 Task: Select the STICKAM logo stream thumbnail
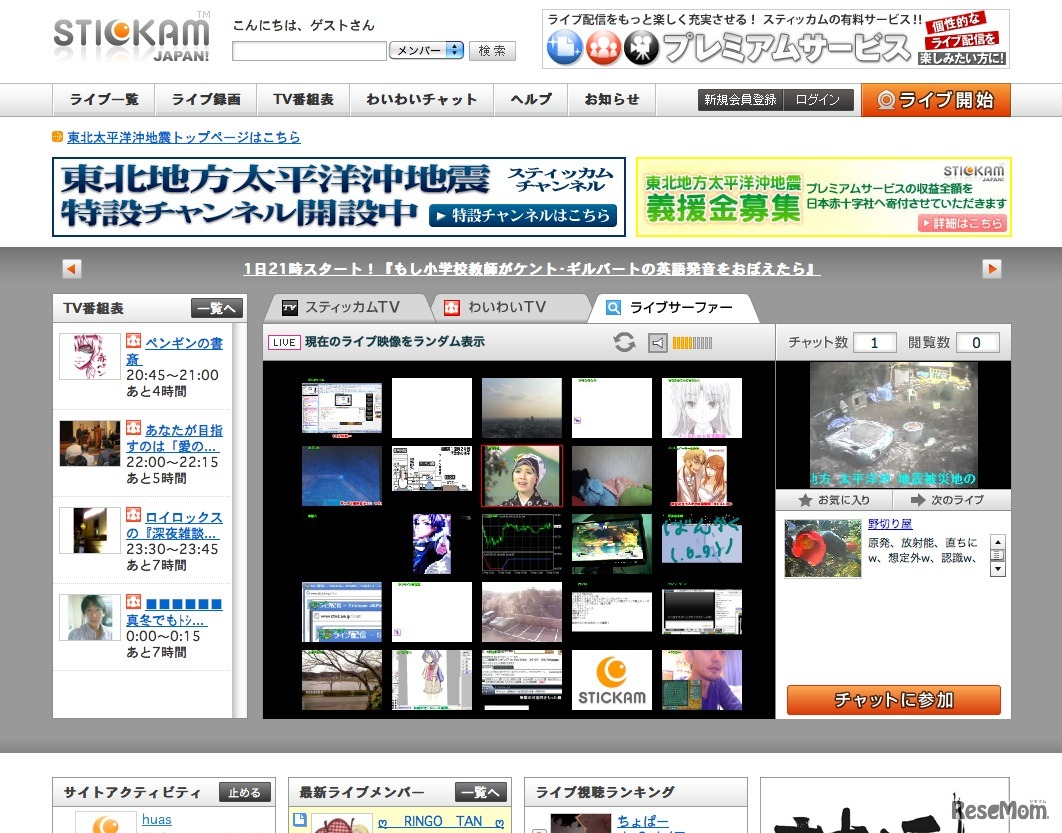point(611,680)
